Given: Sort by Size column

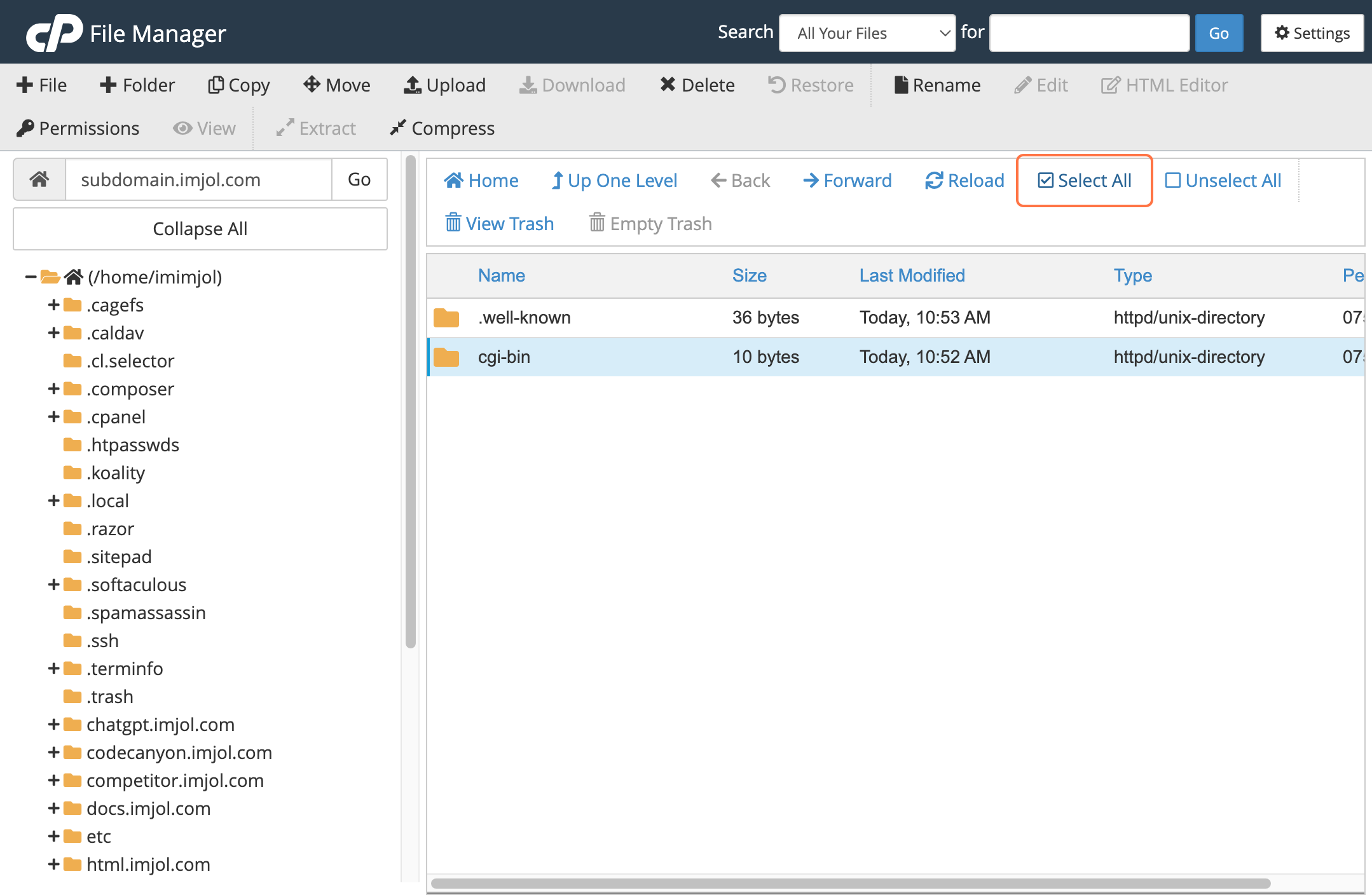Looking at the screenshot, I should pyautogui.click(x=750, y=275).
